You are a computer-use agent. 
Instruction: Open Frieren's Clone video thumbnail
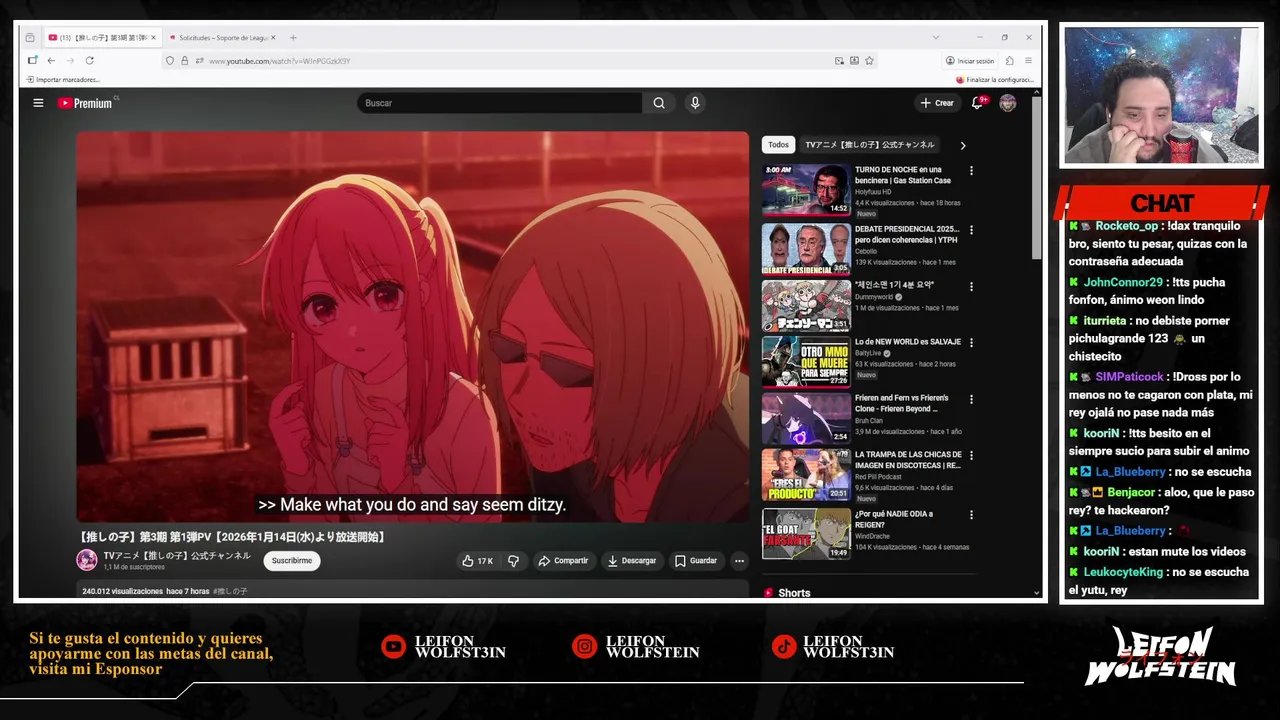click(806, 418)
